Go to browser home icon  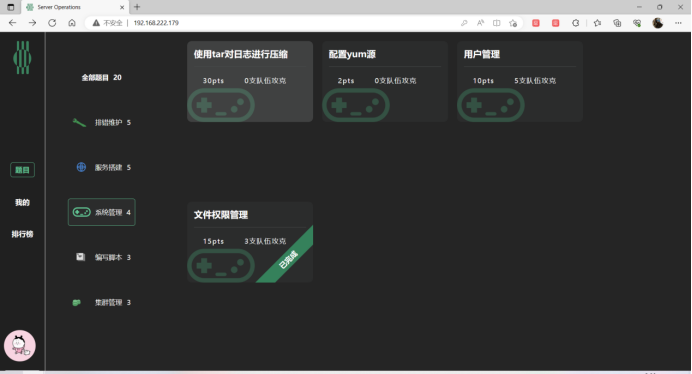coord(72,23)
